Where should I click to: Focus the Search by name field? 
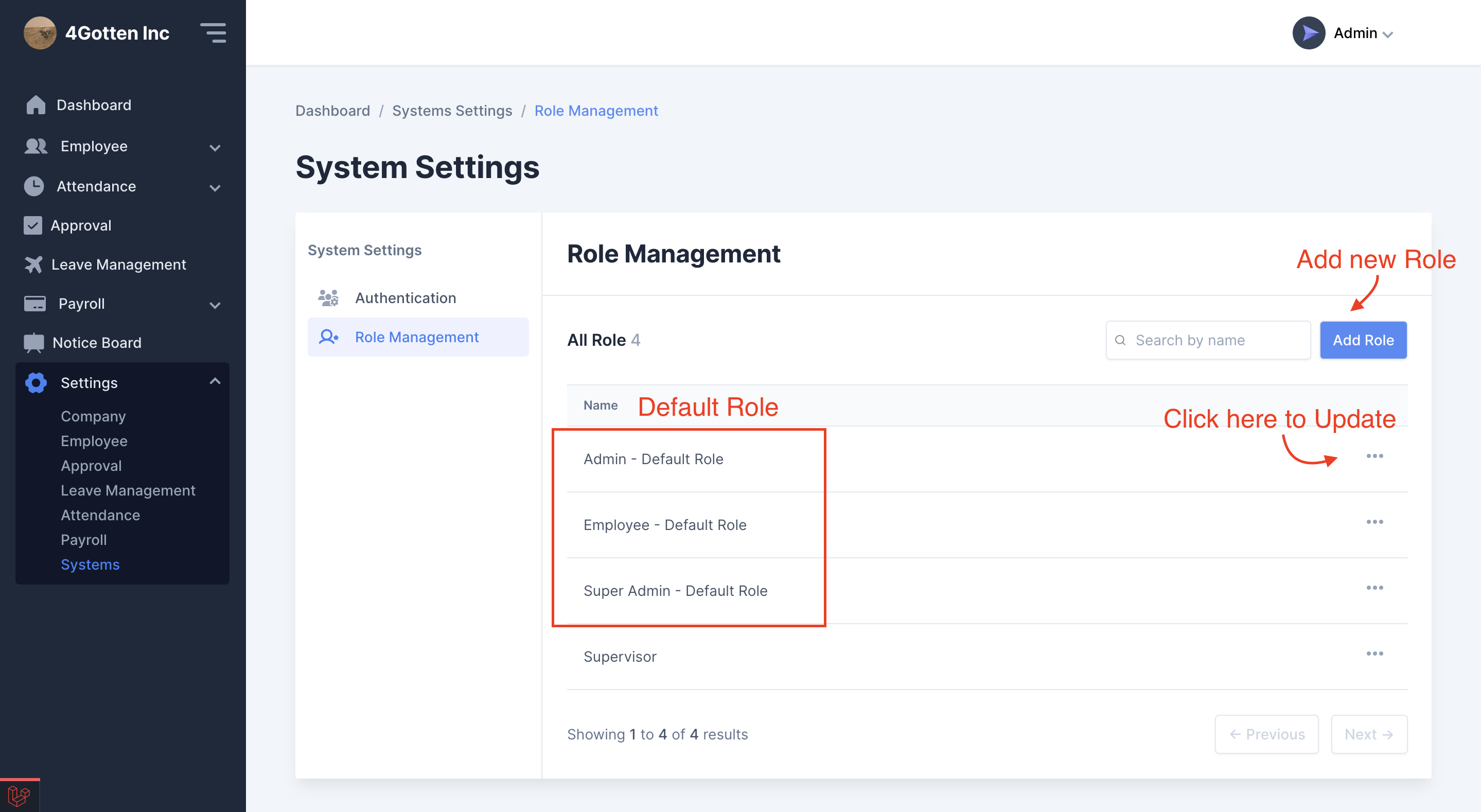click(1208, 341)
